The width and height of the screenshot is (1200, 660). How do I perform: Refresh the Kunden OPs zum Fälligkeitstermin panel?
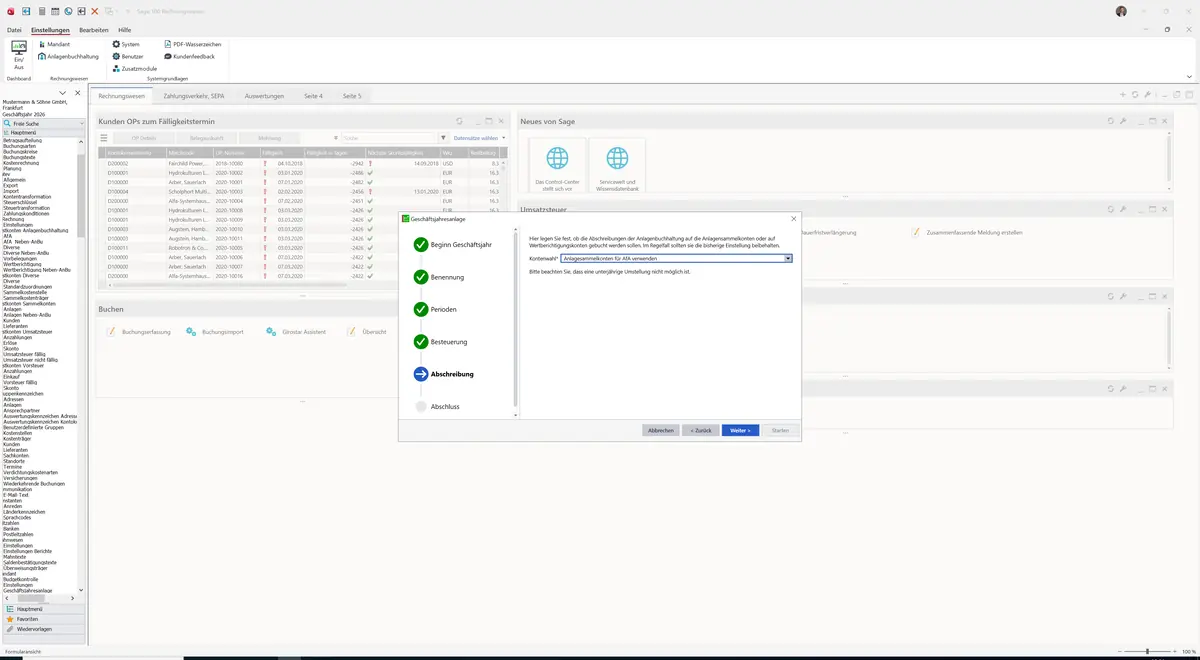(x=459, y=121)
